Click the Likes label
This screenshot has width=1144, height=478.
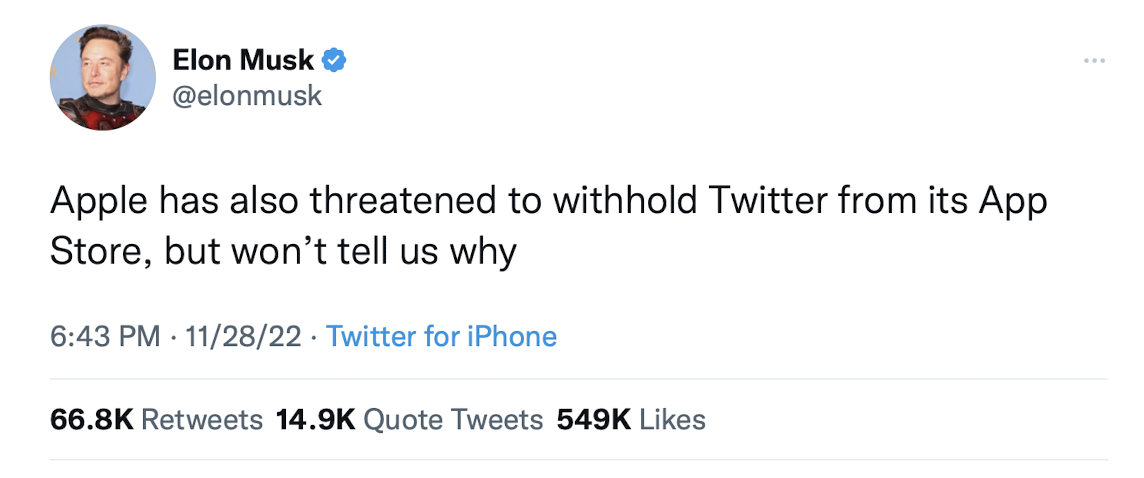coord(672,420)
